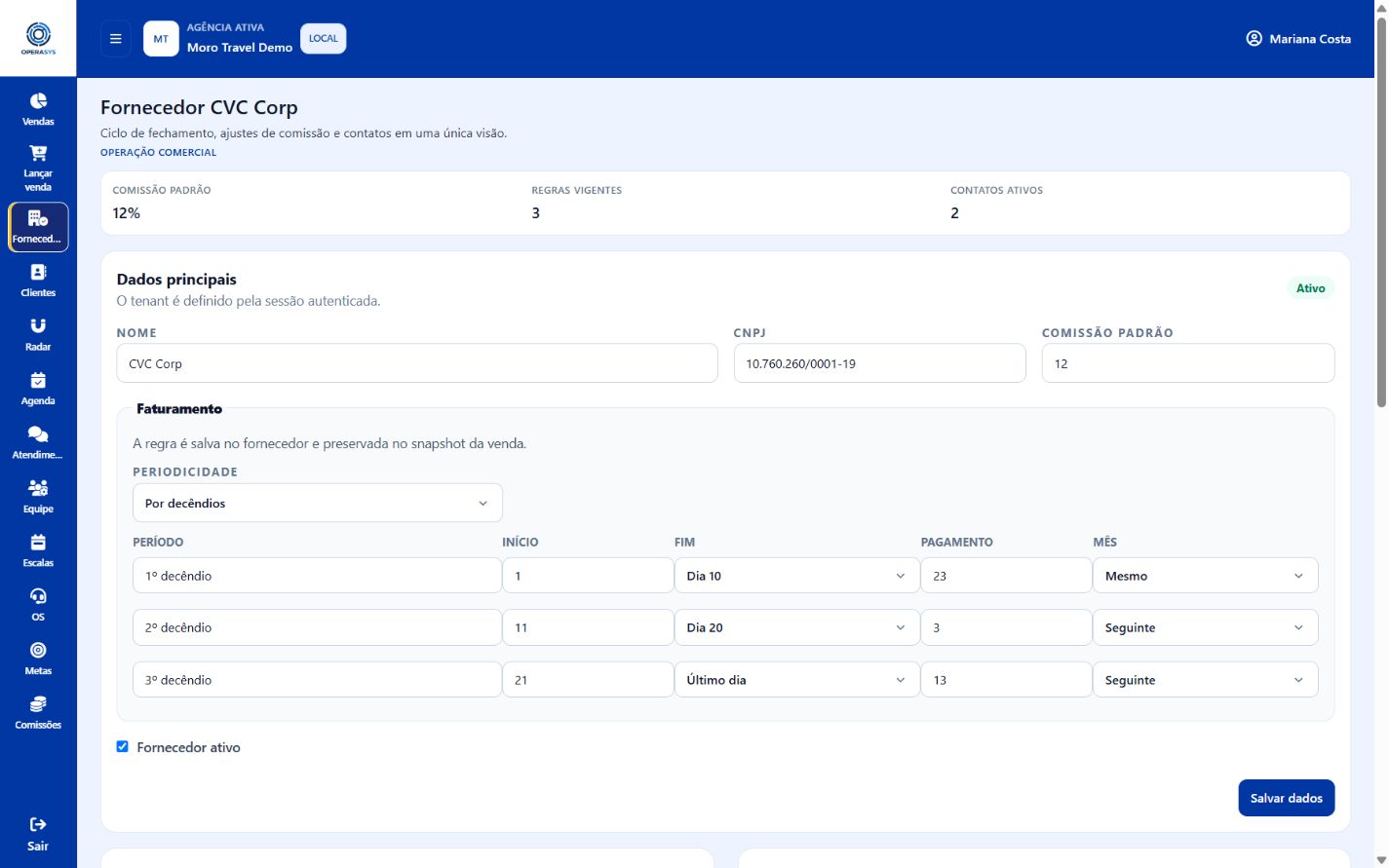
Task: Open Mês dropdown in 2º decêndio row
Action: pyautogui.click(x=1206, y=627)
